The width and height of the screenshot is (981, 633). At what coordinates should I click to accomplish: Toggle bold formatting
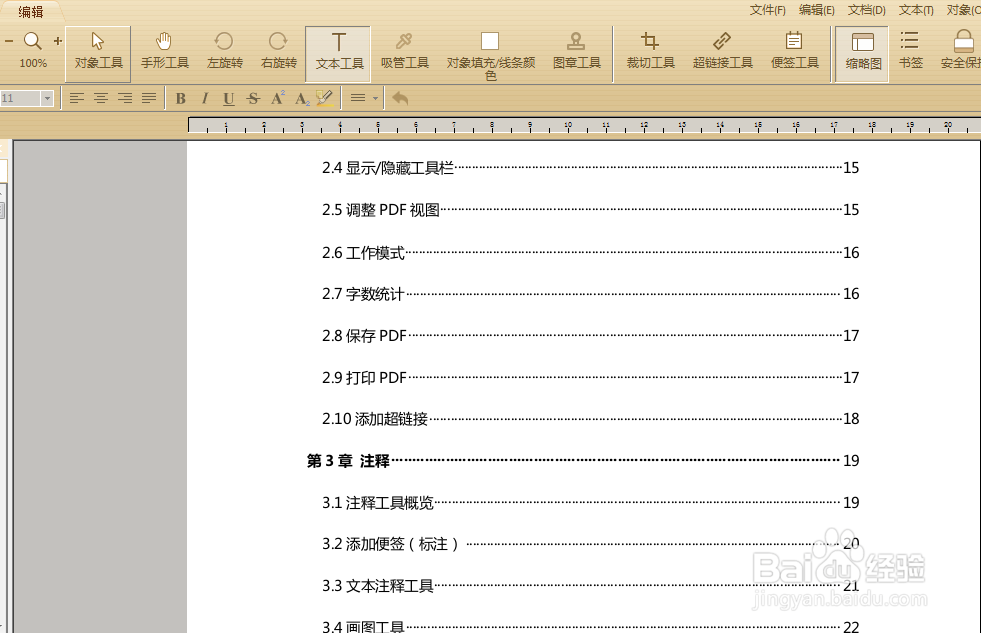coord(181,98)
